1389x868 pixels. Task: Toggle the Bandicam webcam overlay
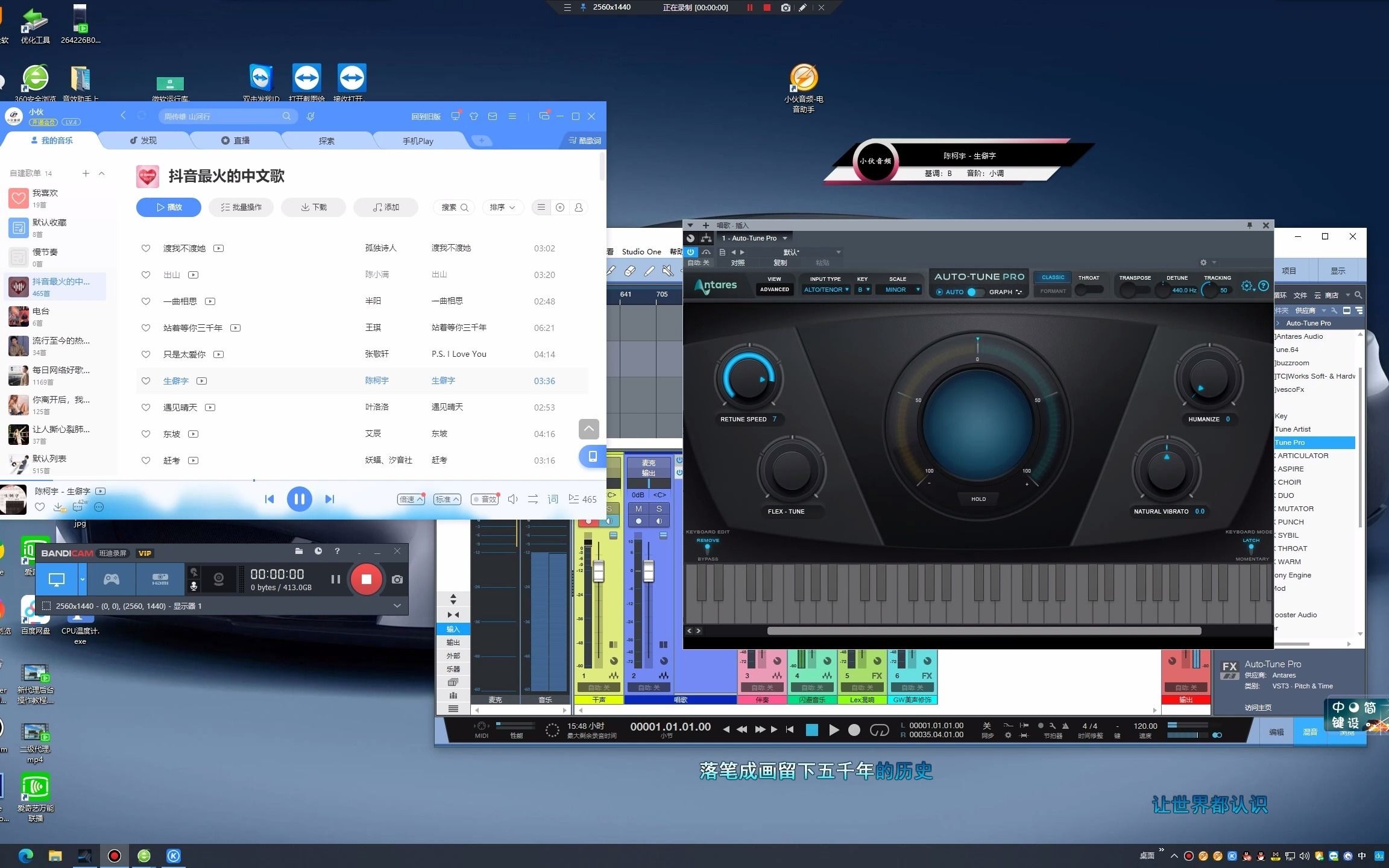[x=219, y=579]
